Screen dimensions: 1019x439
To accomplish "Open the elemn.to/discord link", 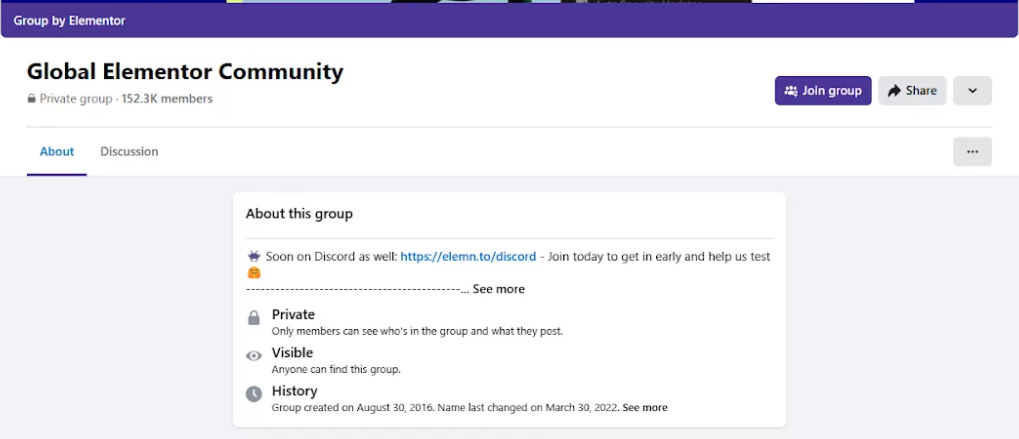I will 468,257.
